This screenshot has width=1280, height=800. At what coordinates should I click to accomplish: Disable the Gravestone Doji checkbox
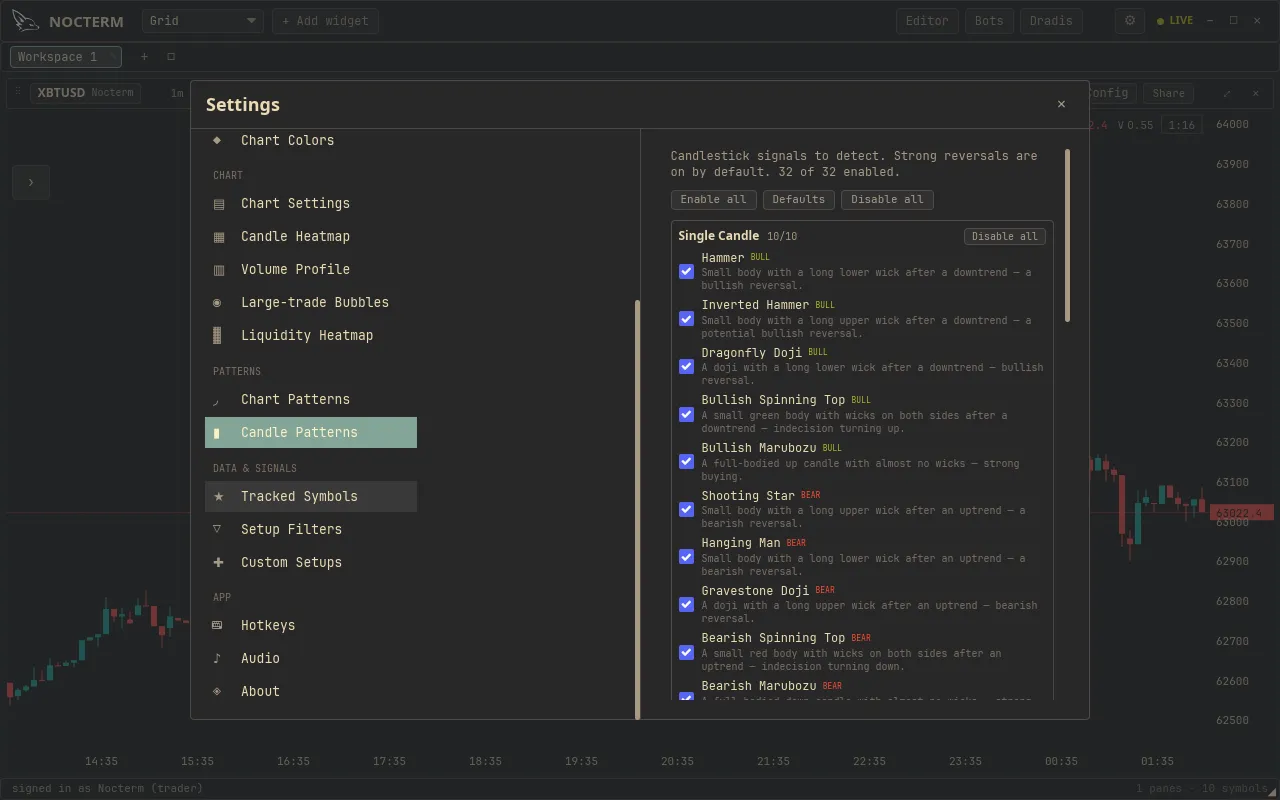tap(686, 604)
